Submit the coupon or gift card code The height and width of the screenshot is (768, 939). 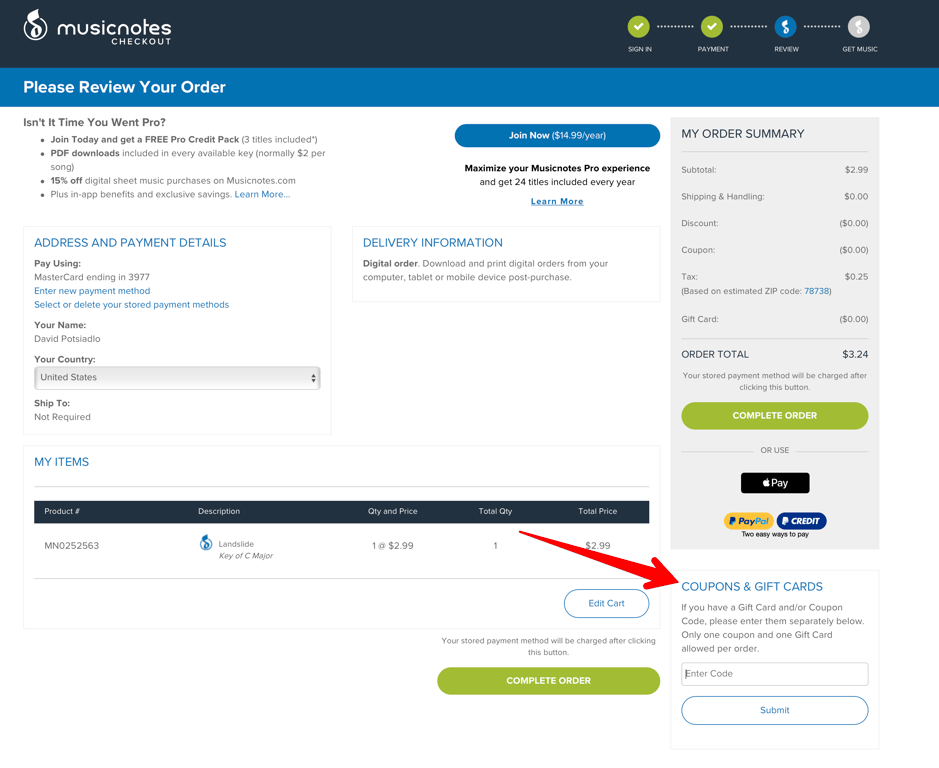click(x=774, y=710)
